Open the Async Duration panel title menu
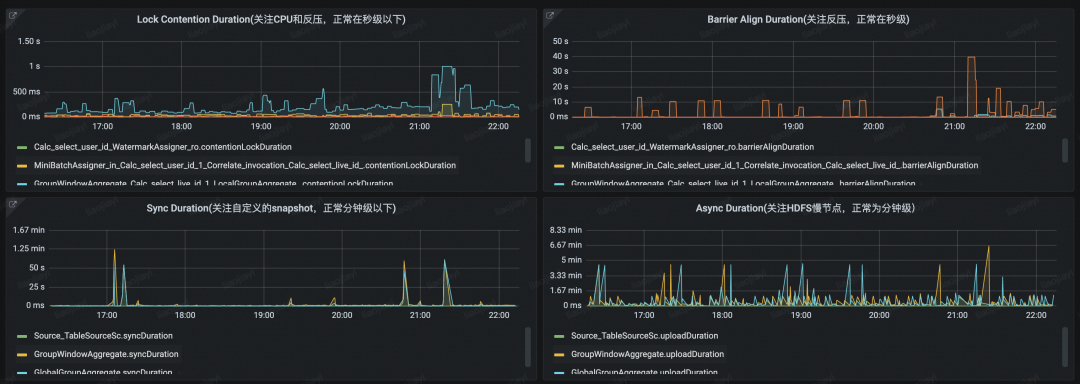1080x384 pixels. 808,208
